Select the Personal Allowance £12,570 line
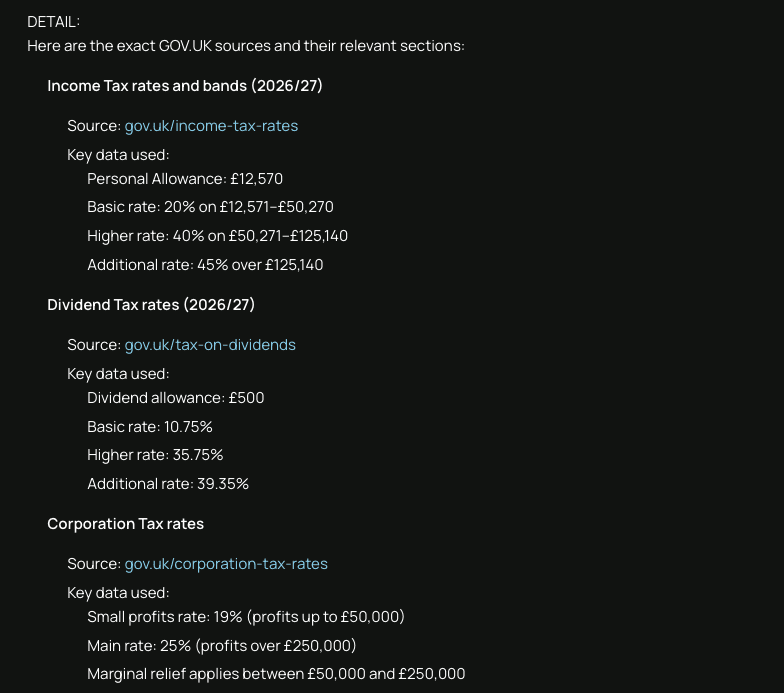The image size is (784, 693). coord(185,178)
